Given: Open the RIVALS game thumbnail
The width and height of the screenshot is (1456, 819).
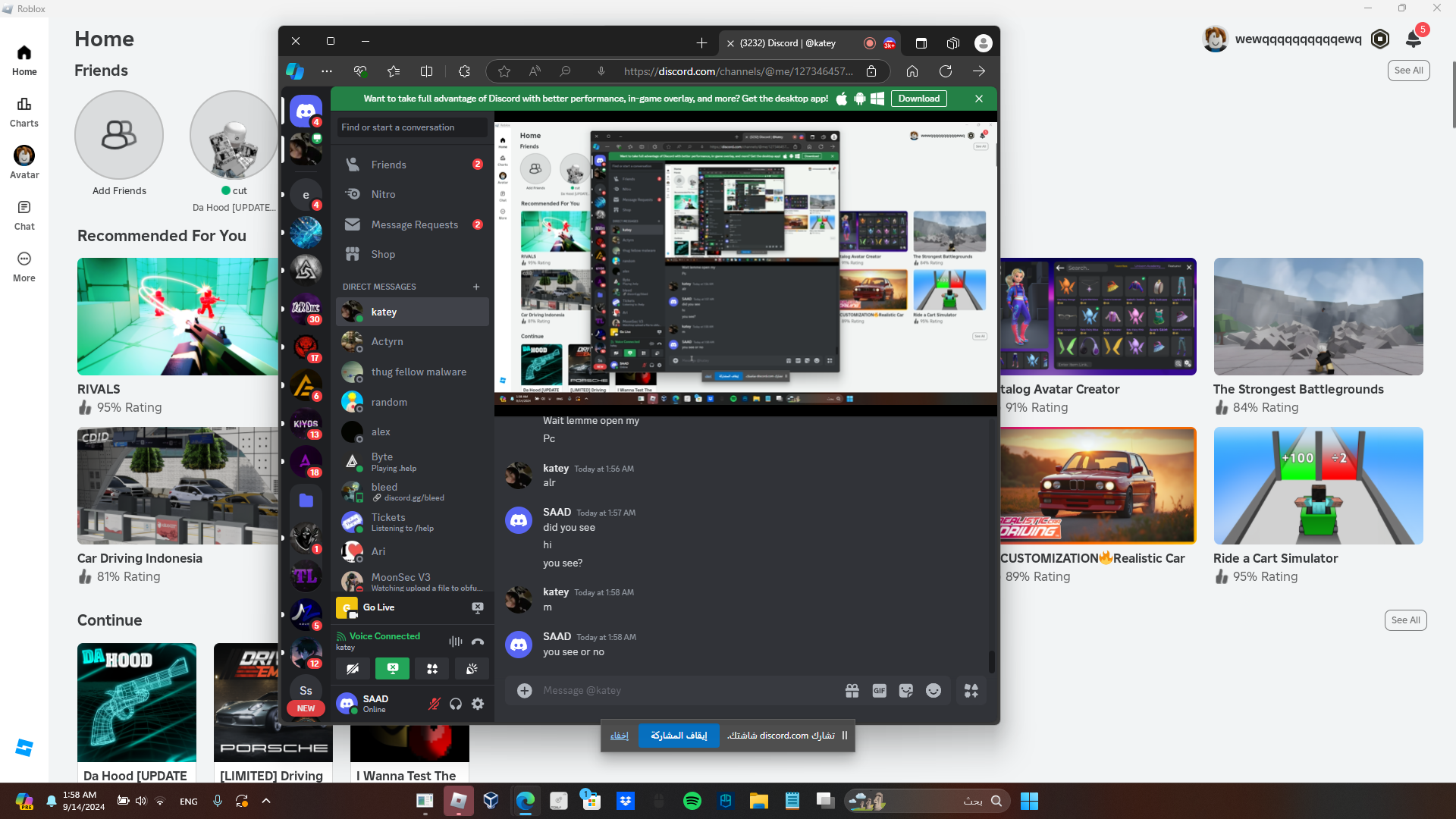Looking at the screenshot, I should (x=178, y=316).
